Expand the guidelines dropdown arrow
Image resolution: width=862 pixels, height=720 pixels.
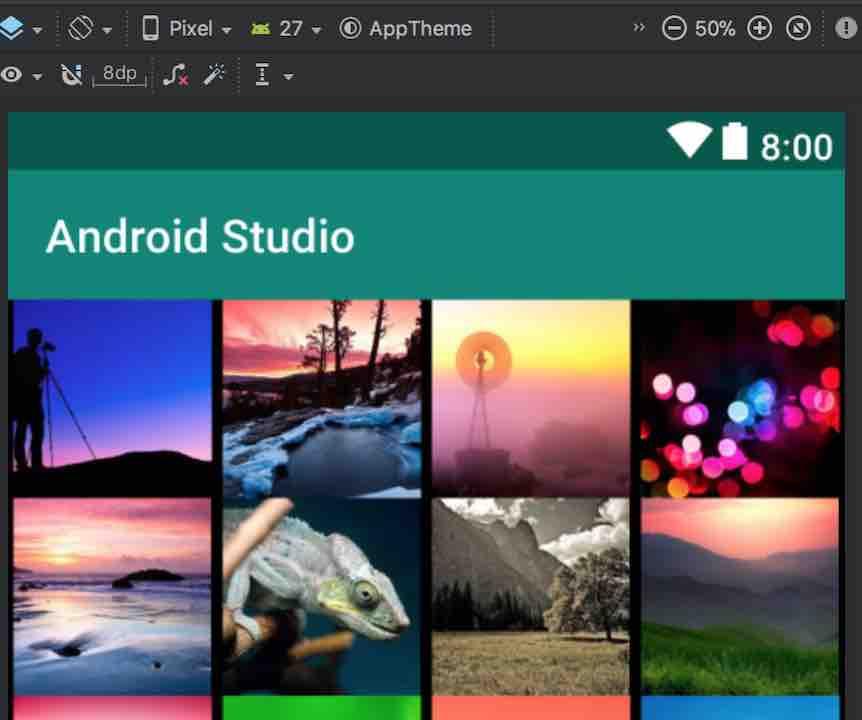tap(288, 76)
